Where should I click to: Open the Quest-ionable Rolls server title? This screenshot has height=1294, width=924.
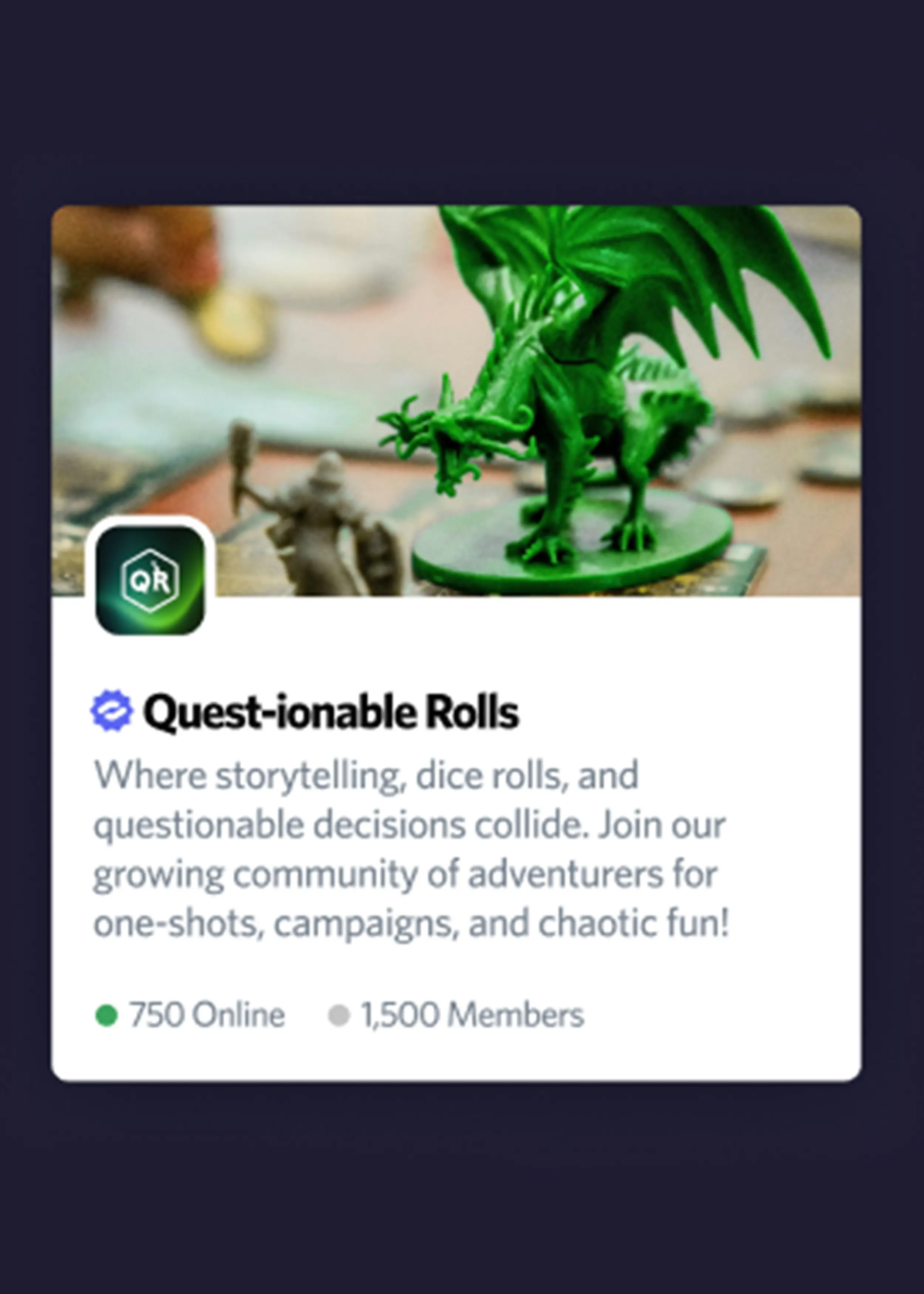coord(330,712)
